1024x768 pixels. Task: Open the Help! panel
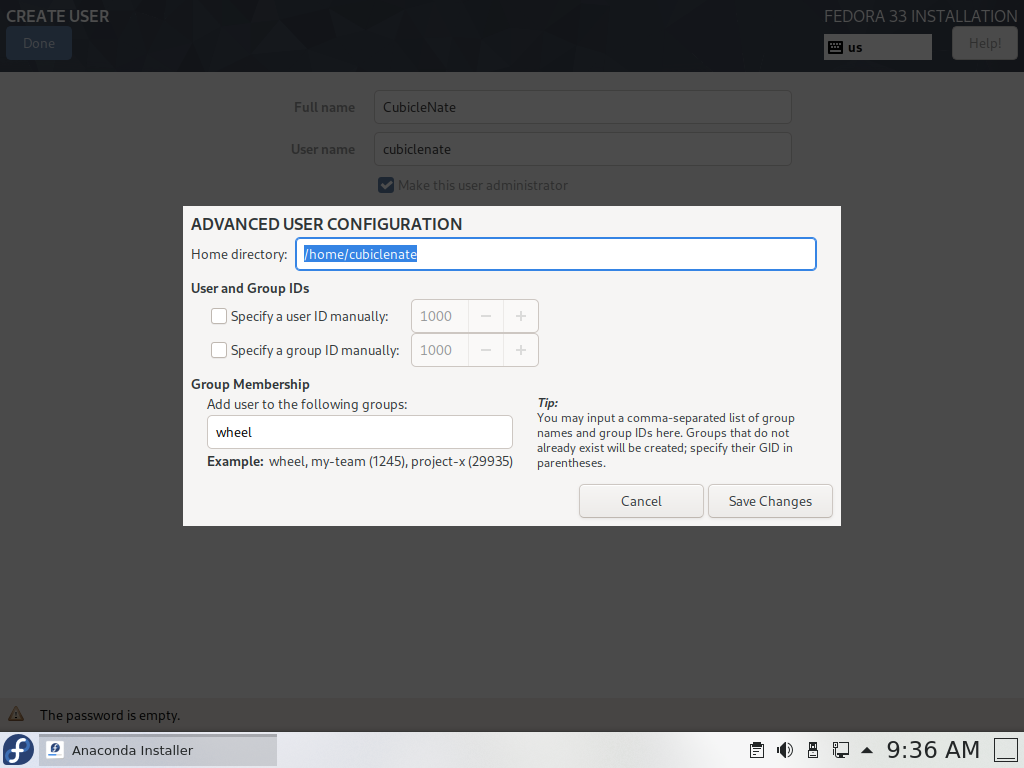[x=984, y=42]
